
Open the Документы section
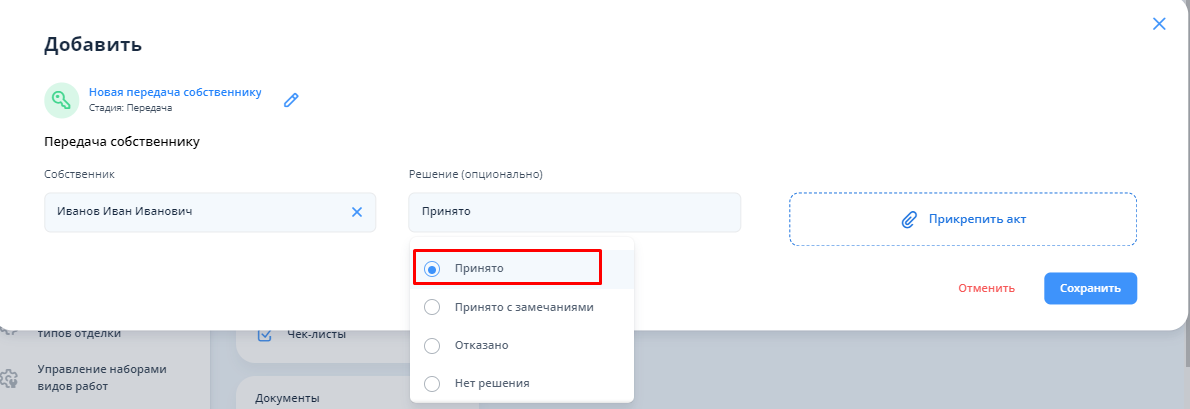tap(287, 398)
